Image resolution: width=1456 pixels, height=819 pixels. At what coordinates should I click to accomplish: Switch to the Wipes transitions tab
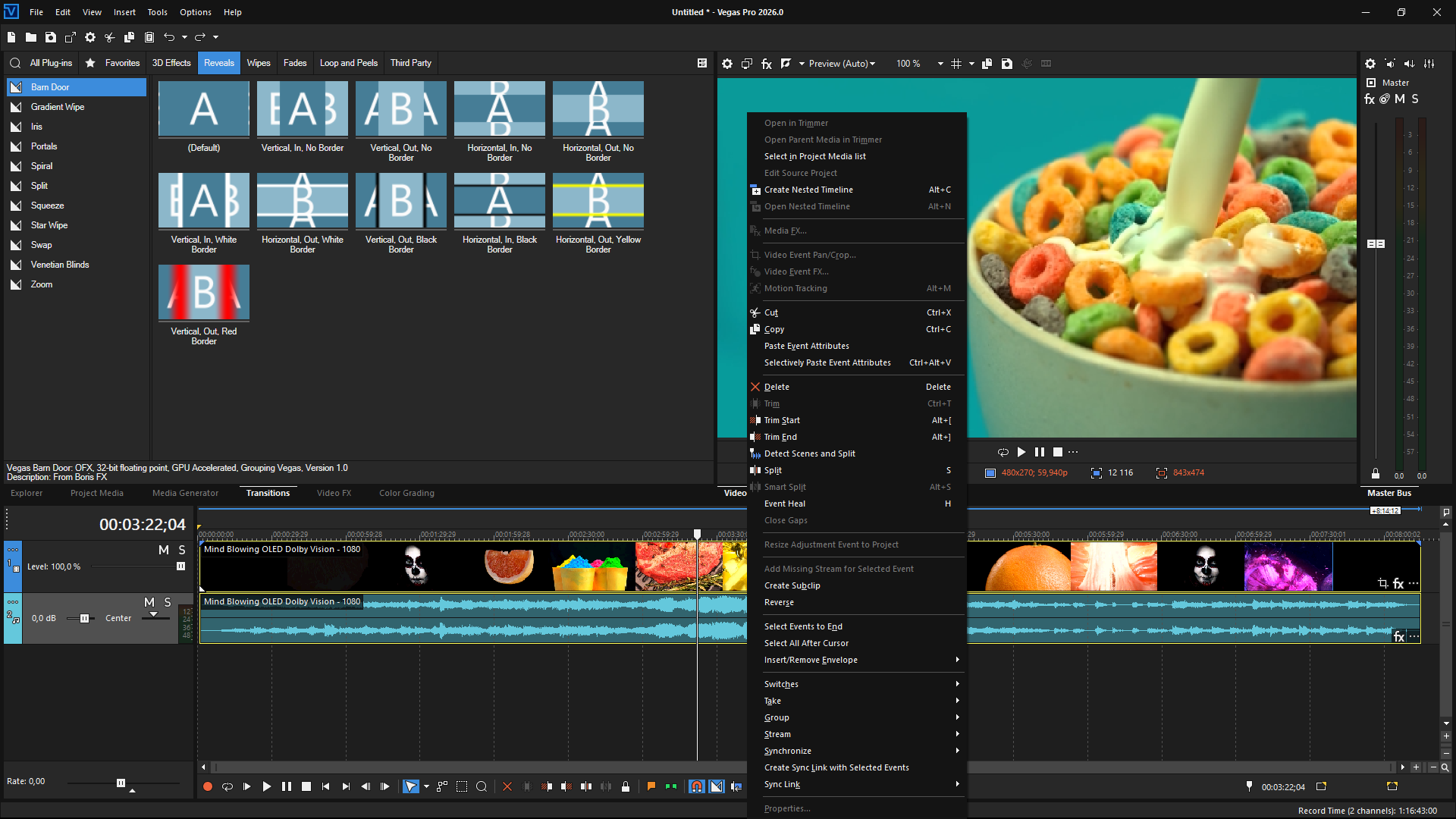259,63
